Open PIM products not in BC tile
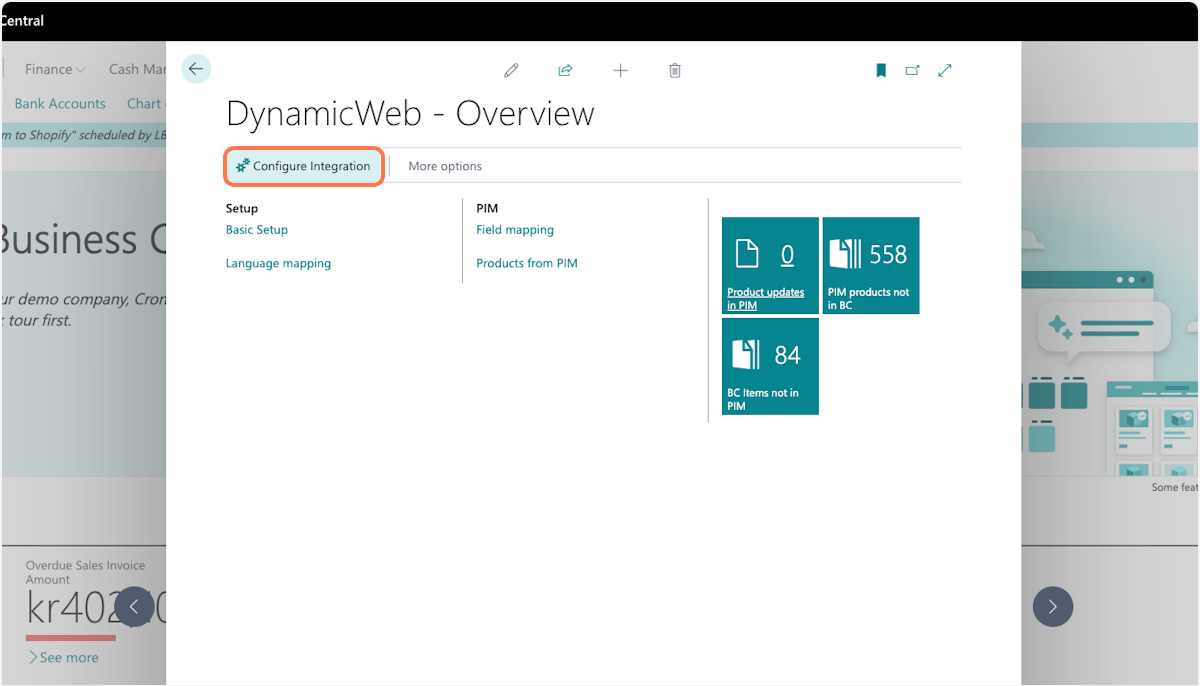Viewport: 1200px width, 686px height. (x=871, y=266)
